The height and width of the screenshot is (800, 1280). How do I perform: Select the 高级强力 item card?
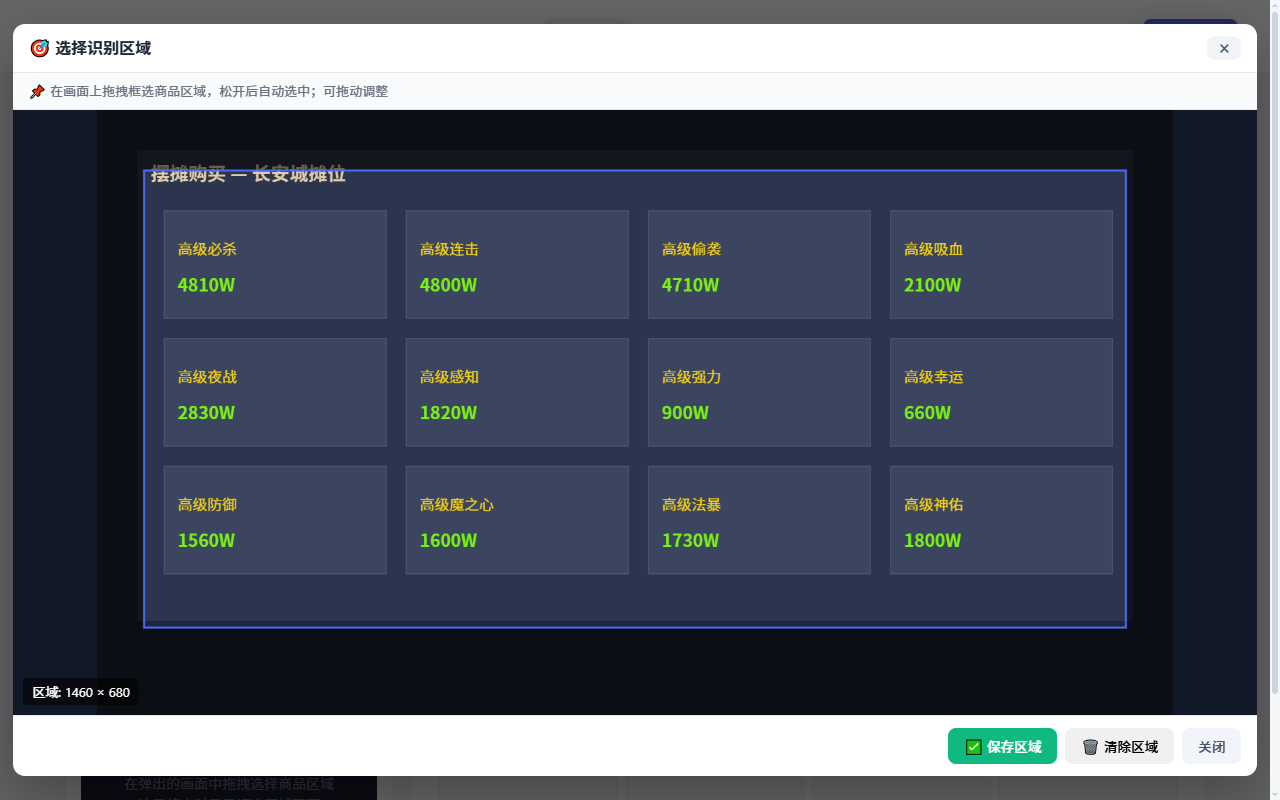tap(759, 392)
